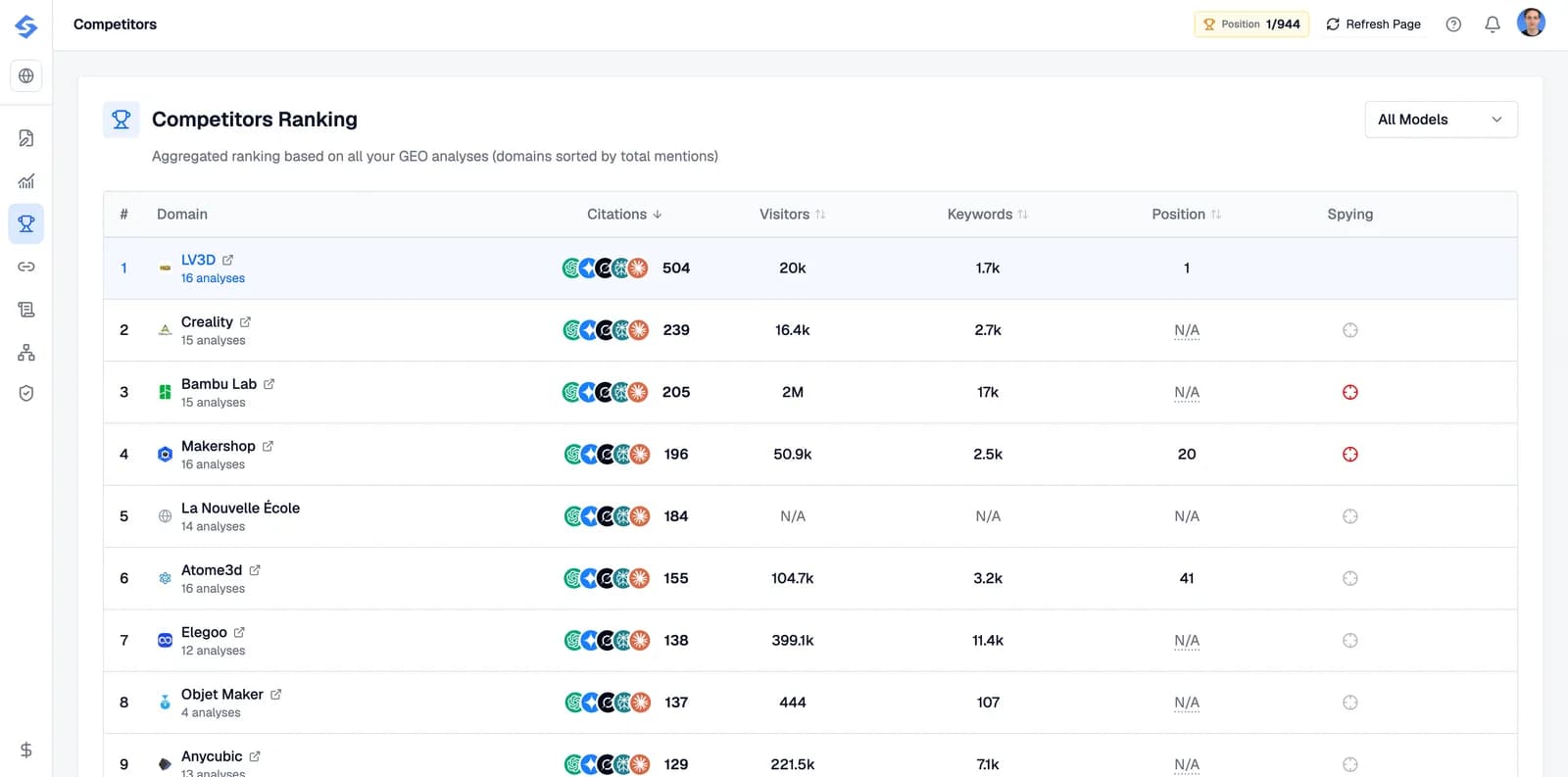Disable spying for Bambu Lab

1350,392
